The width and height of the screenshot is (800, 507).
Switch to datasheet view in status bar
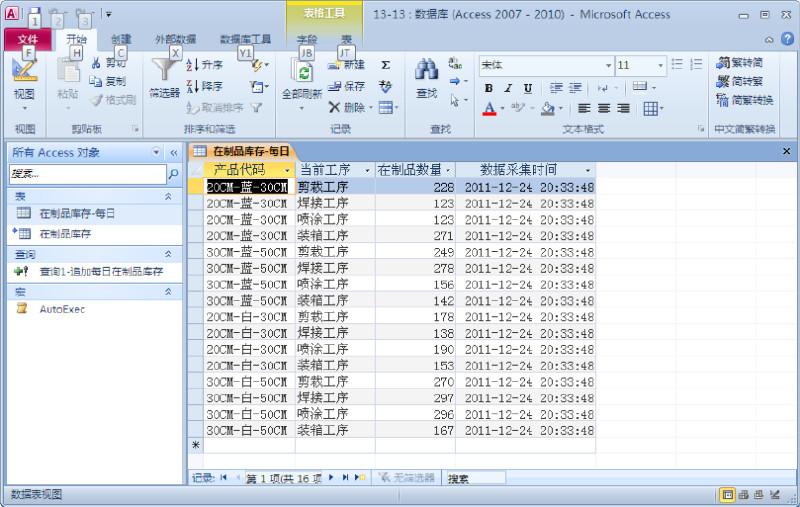click(727, 494)
